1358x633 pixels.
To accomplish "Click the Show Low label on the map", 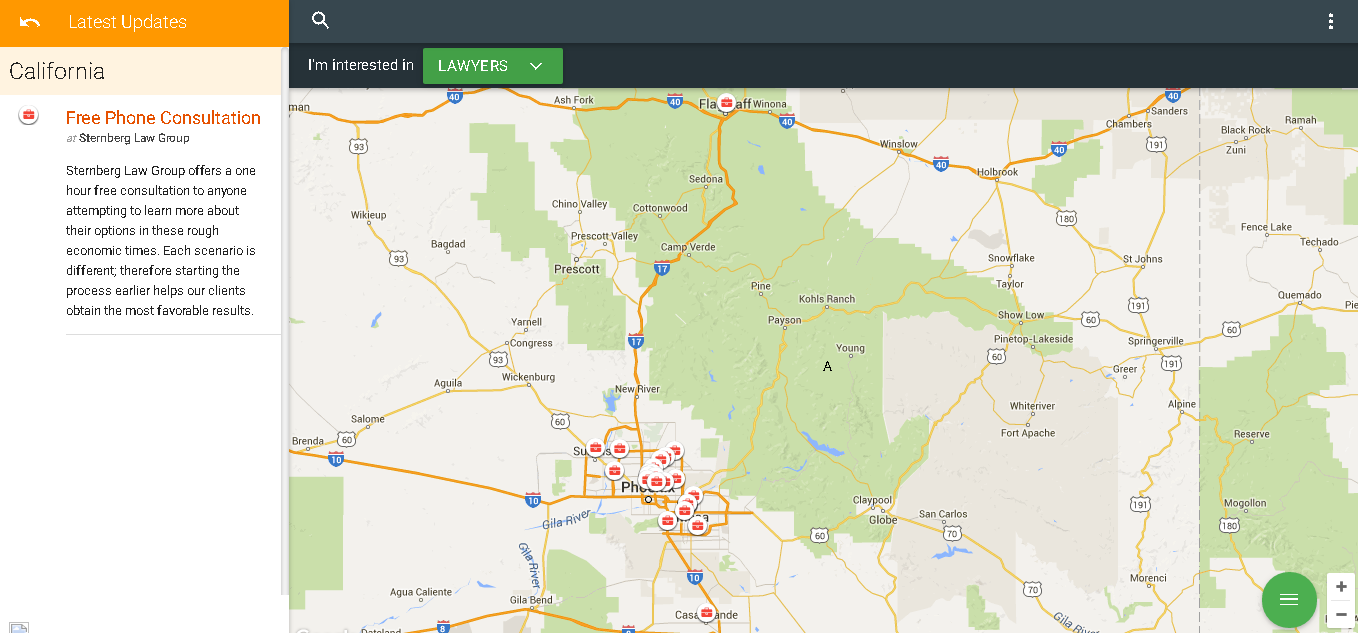I will (x=1021, y=315).
